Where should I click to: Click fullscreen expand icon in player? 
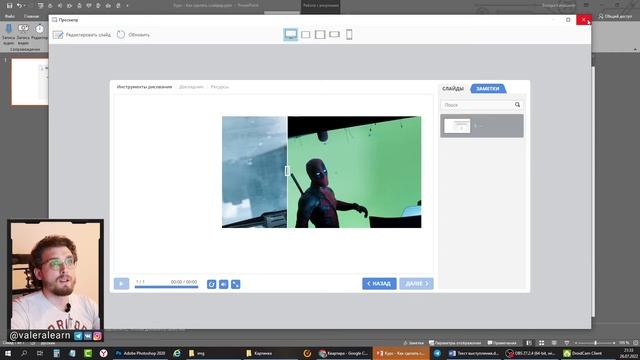pos(236,284)
